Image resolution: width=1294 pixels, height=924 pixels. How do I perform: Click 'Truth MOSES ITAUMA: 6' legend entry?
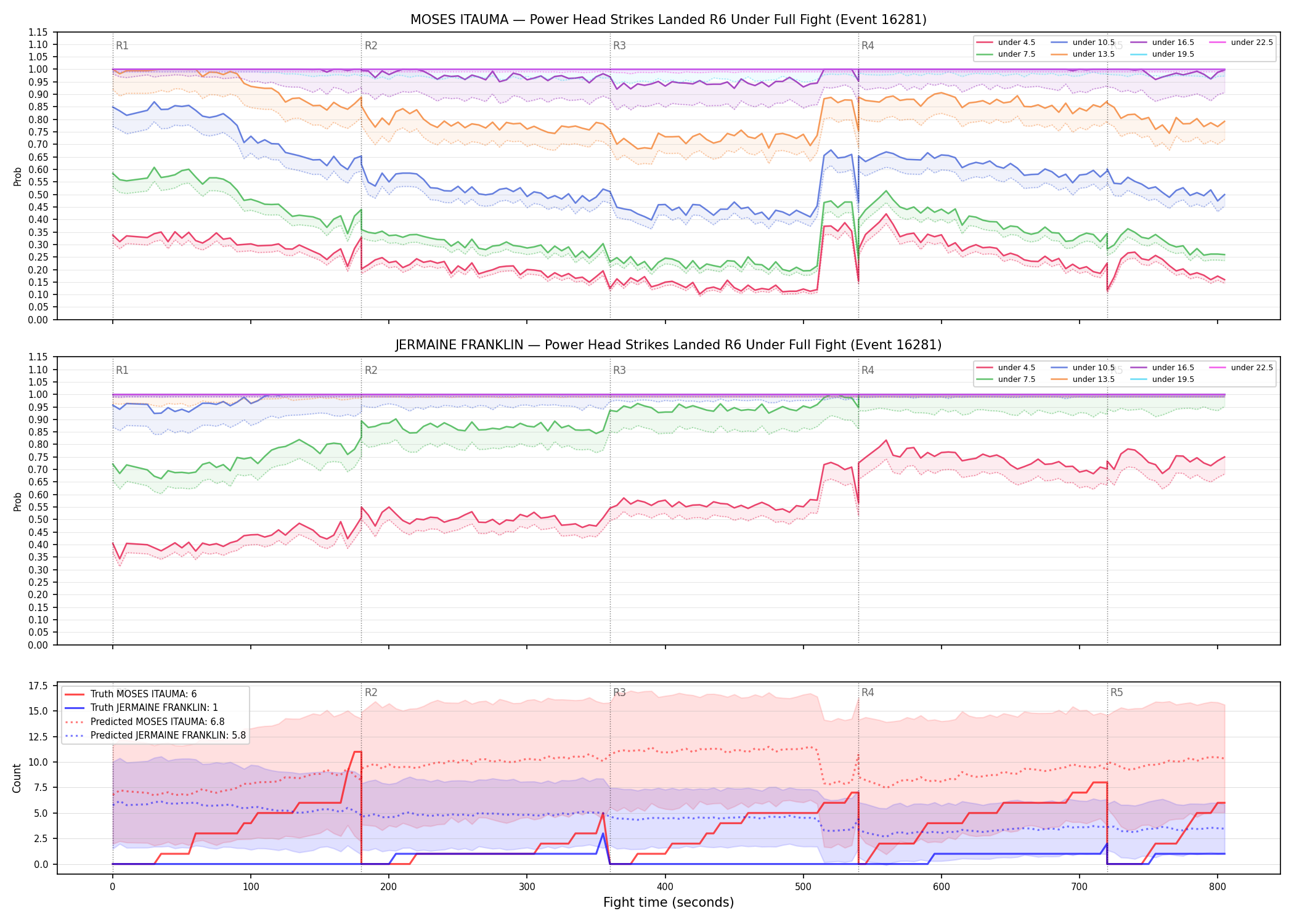tap(131, 694)
